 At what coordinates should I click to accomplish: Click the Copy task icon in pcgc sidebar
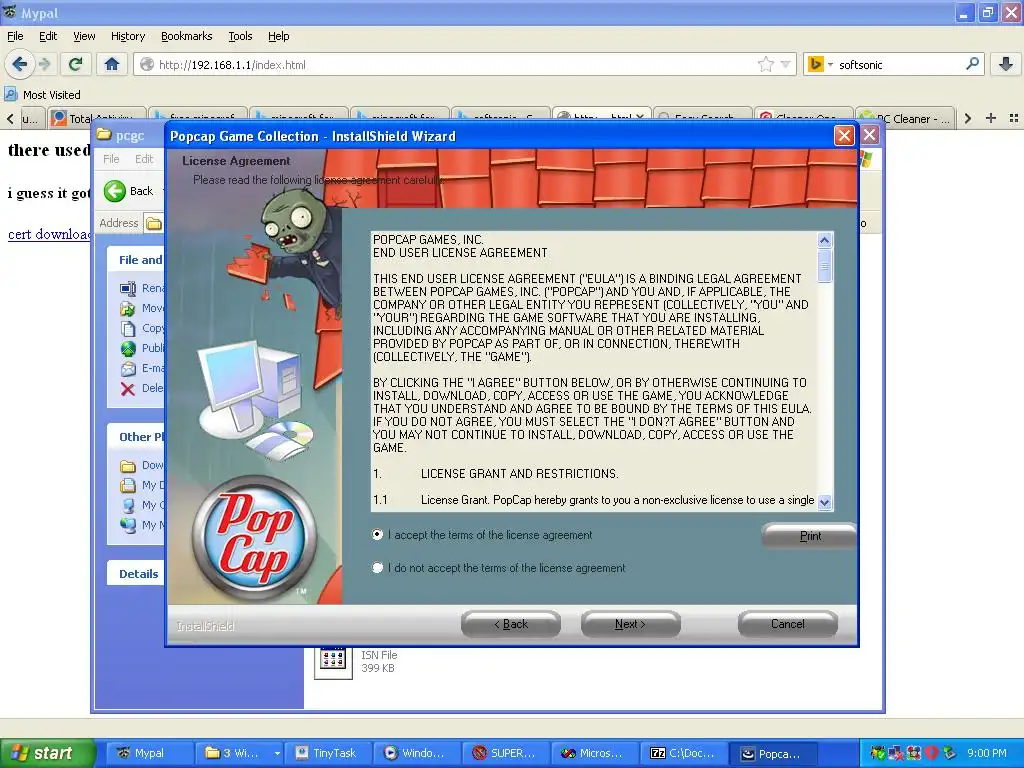128,328
